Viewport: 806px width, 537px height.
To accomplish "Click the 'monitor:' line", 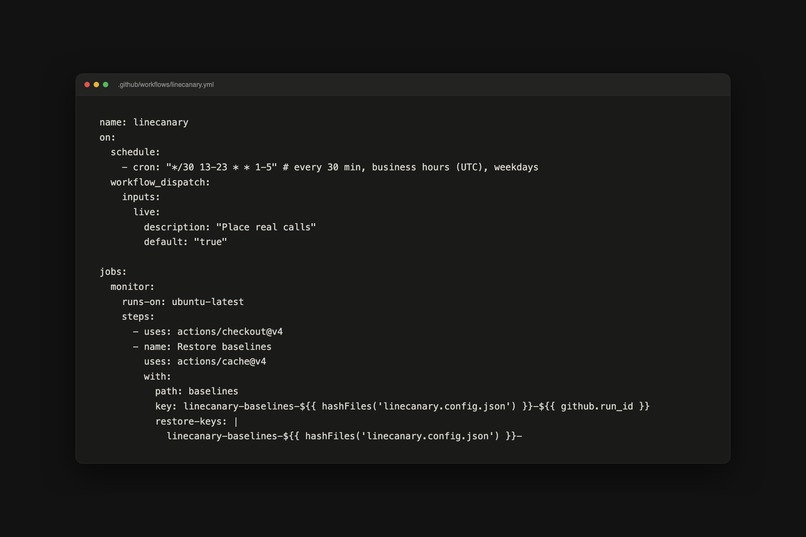I will (133, 286).
